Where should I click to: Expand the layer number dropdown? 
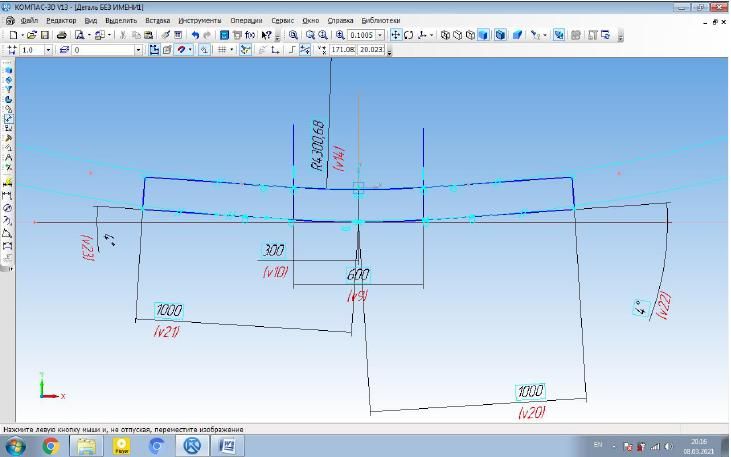click(138, 49)
